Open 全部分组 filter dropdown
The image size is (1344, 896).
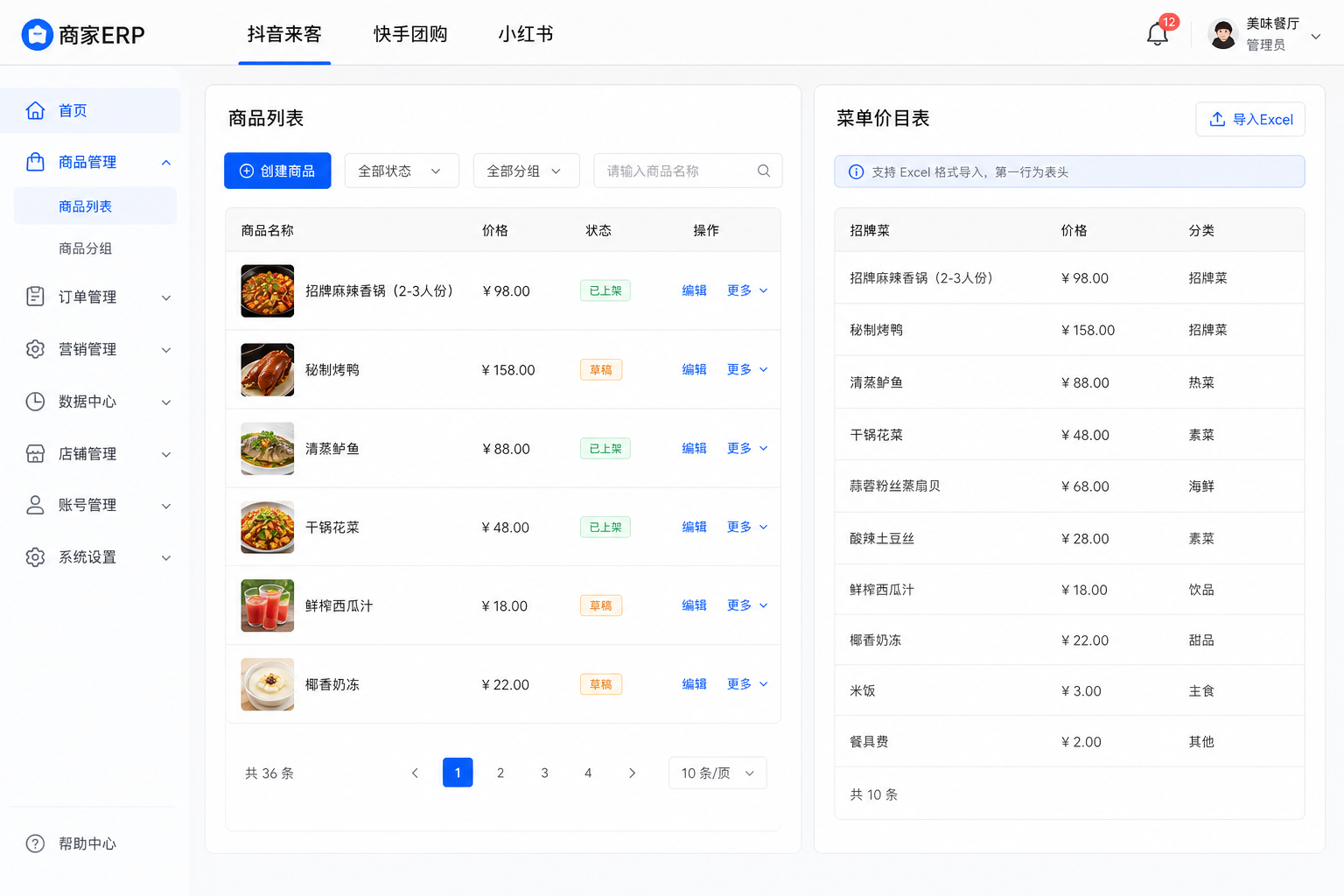526,171
